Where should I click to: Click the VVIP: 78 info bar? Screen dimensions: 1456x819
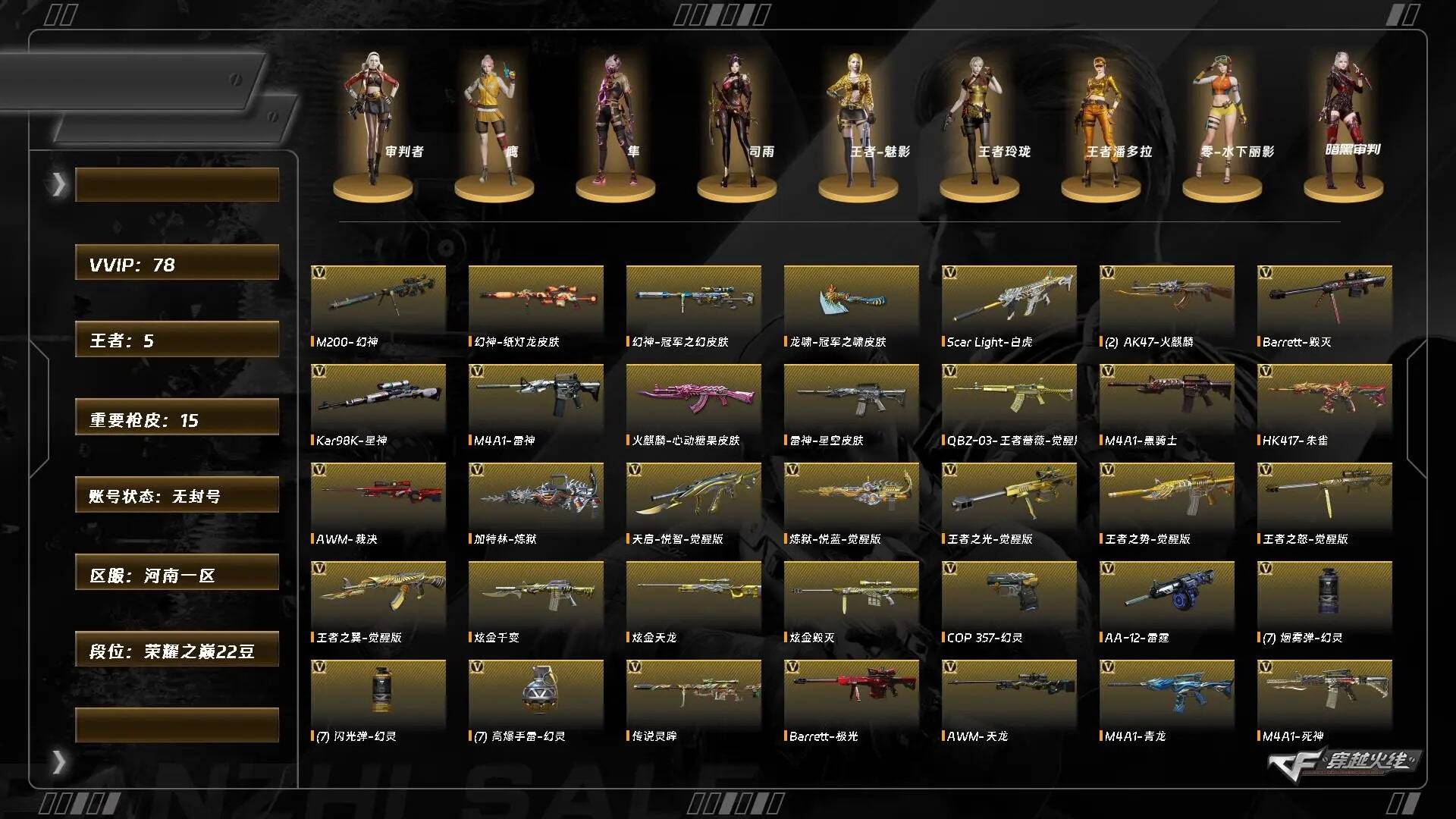coord(177,262)
